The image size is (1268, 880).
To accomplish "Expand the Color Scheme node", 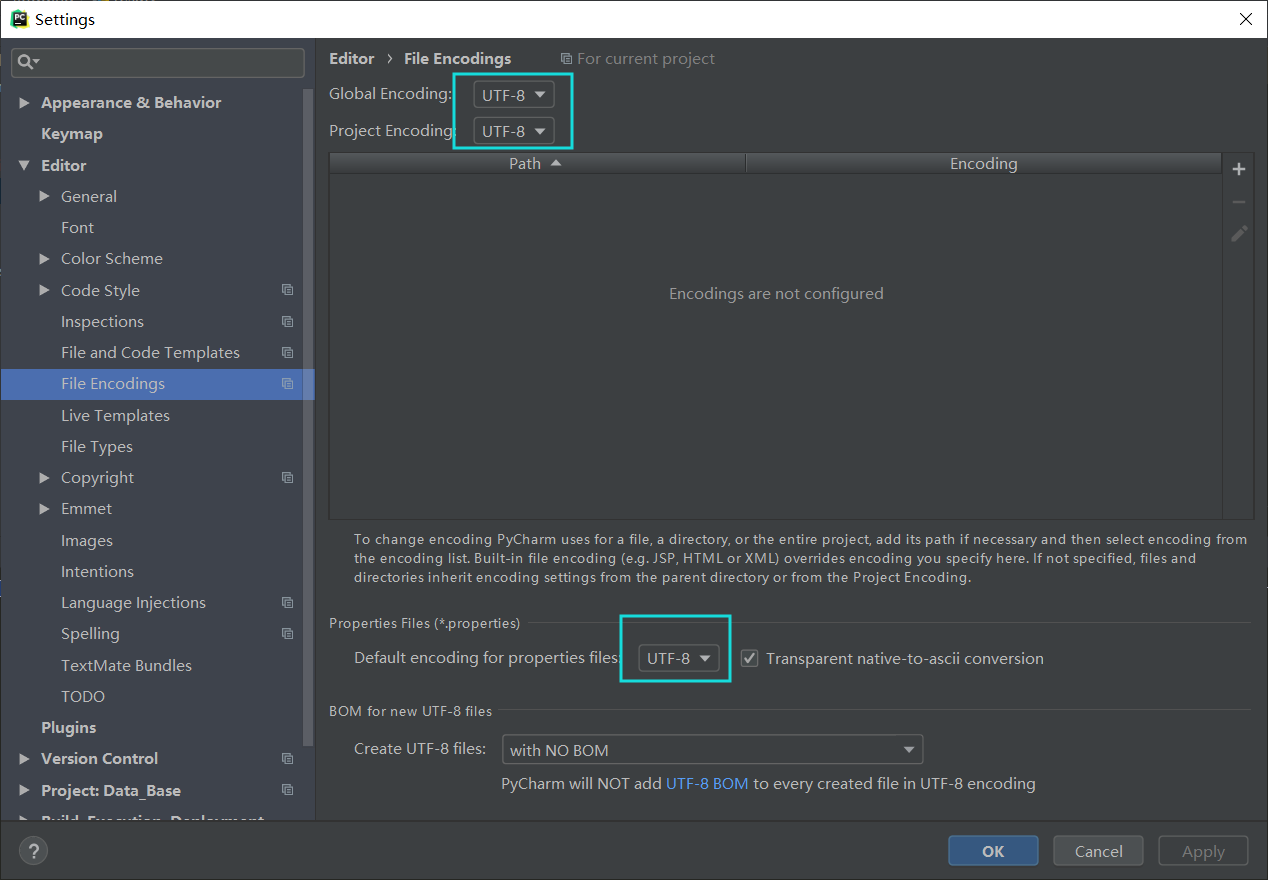I will click(x=44, y=258).
